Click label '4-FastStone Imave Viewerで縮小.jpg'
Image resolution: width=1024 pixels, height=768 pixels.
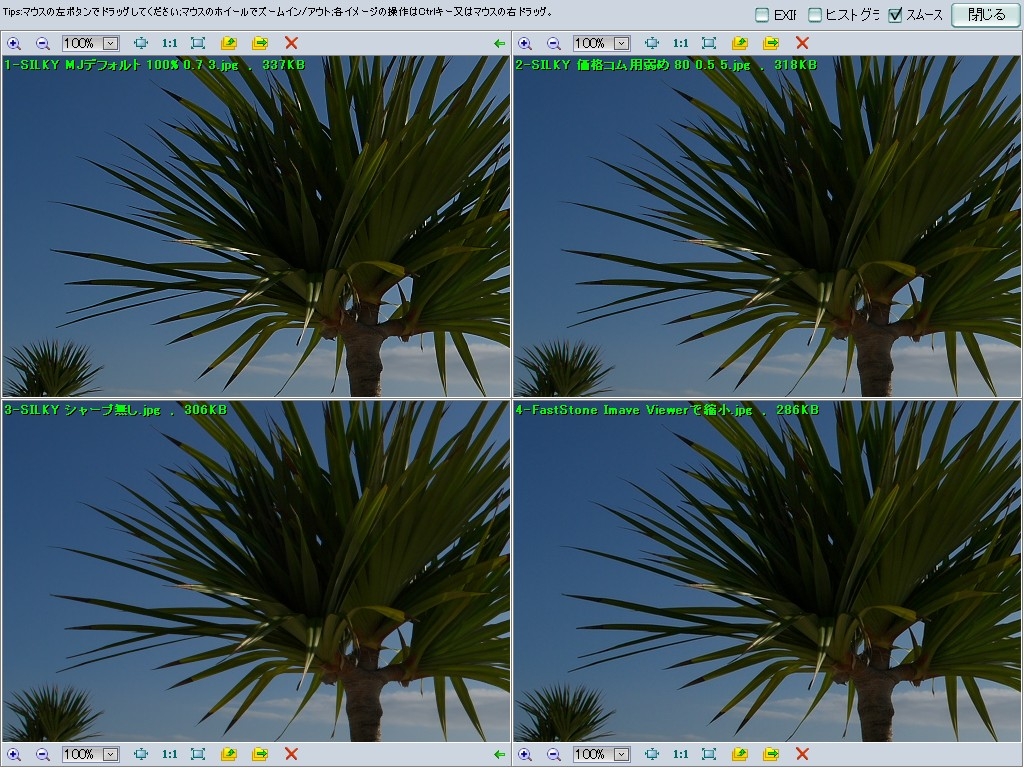click(633, 409)
